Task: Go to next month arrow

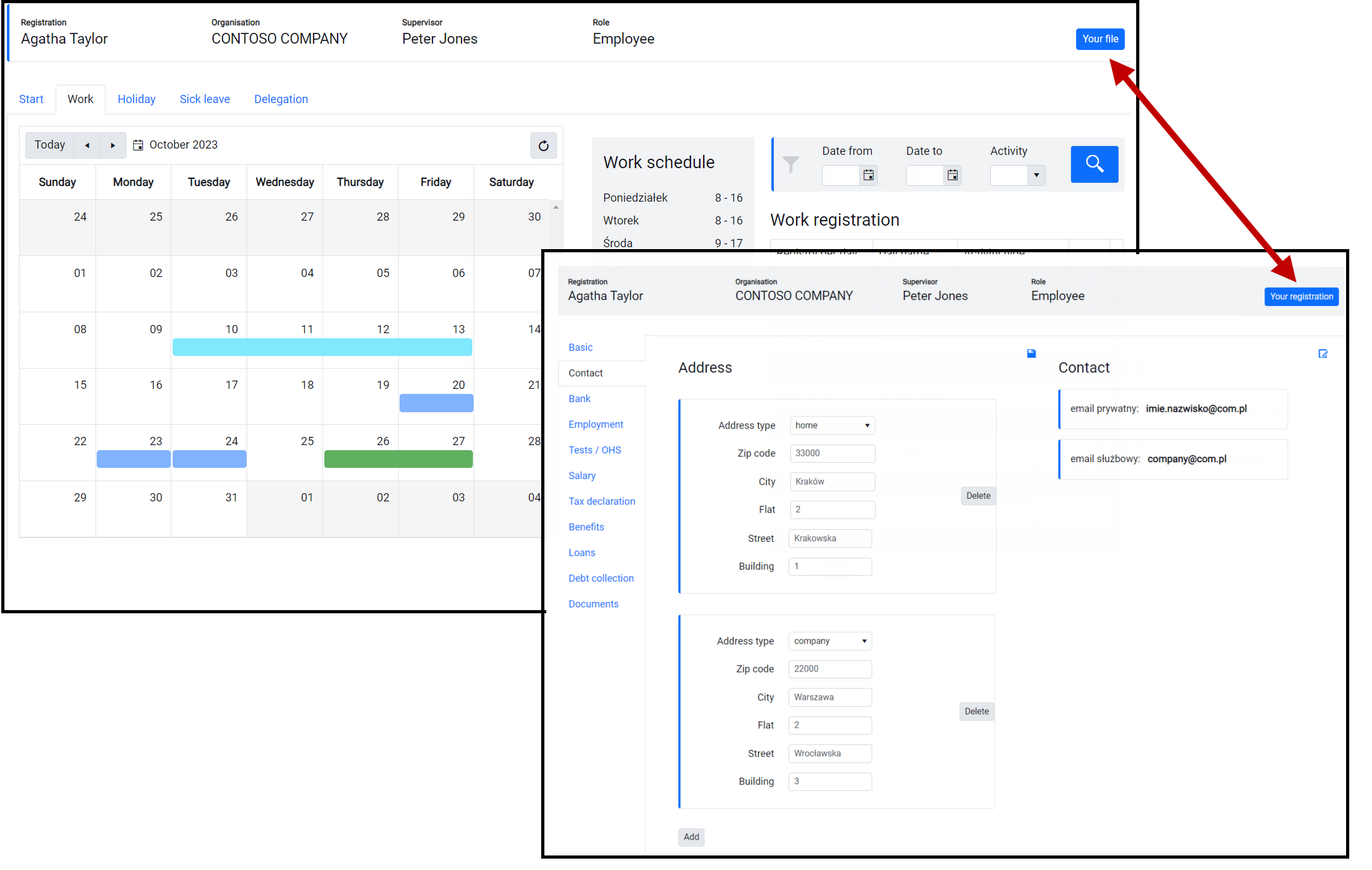Action: [113, 145]
